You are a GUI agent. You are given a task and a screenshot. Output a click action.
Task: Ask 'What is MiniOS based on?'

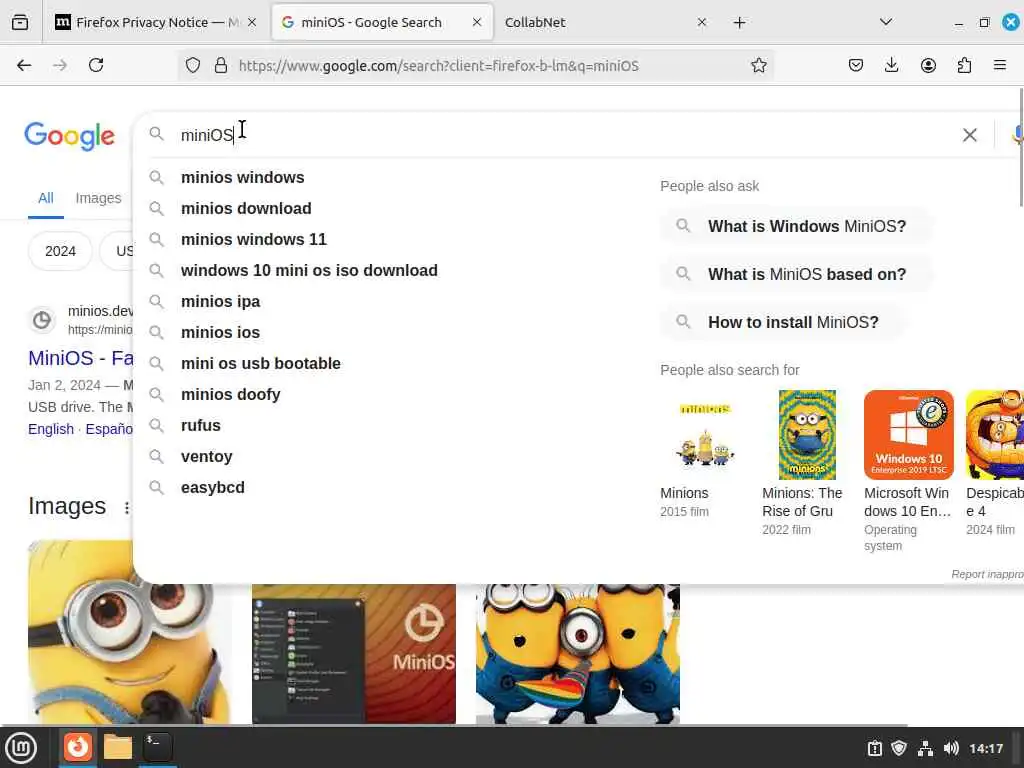796,274
